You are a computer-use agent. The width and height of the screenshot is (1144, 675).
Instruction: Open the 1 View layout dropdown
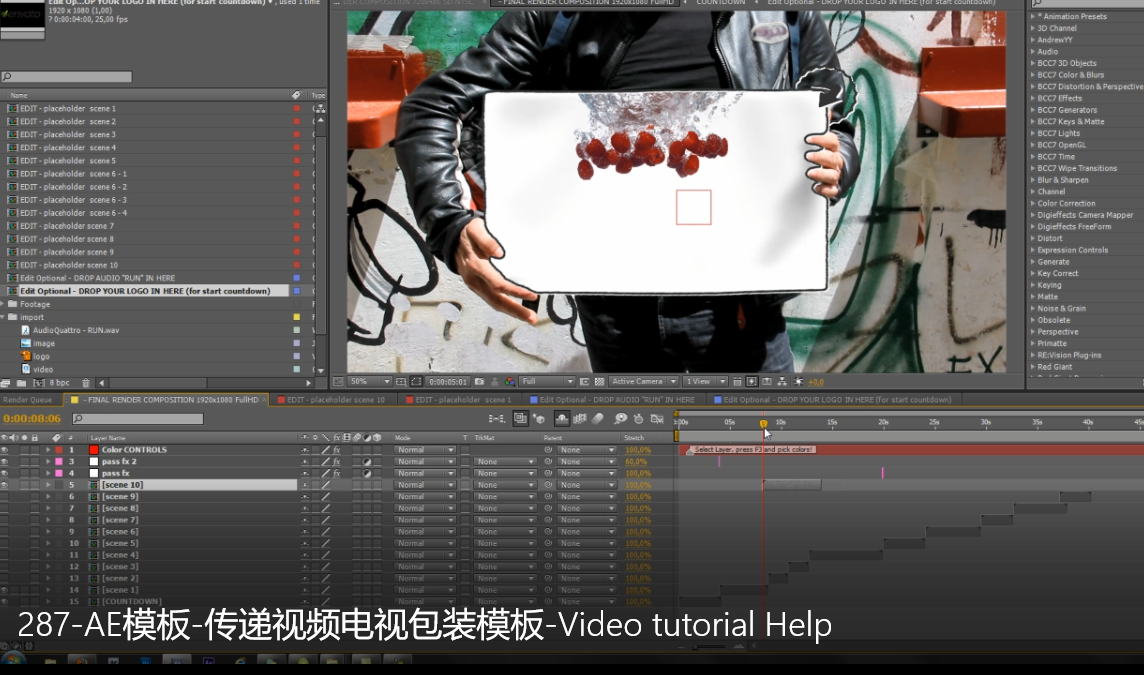click(705, 382)
